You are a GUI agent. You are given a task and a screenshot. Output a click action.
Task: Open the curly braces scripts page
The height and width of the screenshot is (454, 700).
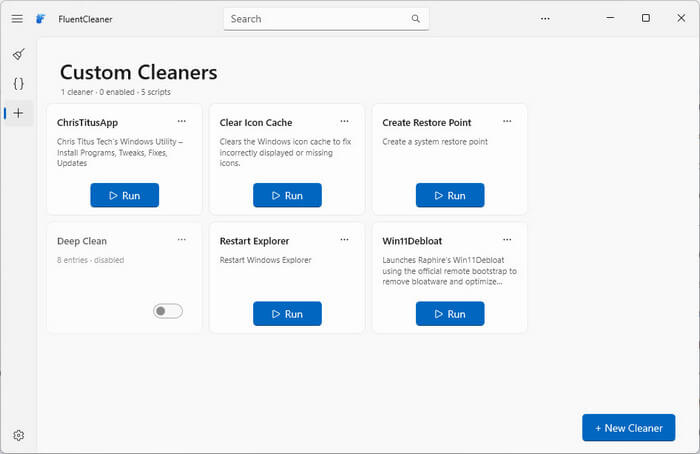point(18,83)
